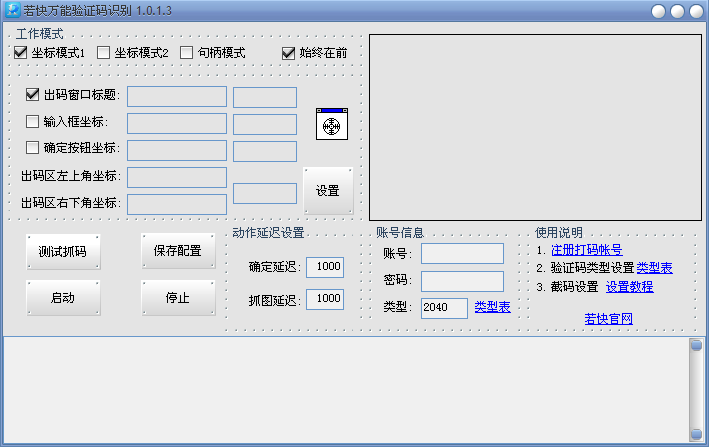Image resolution: width=709 pixels, height=447 pixels.
Task: Check 输入框坐标 checkbox
Action: click(x=33, y=121)
